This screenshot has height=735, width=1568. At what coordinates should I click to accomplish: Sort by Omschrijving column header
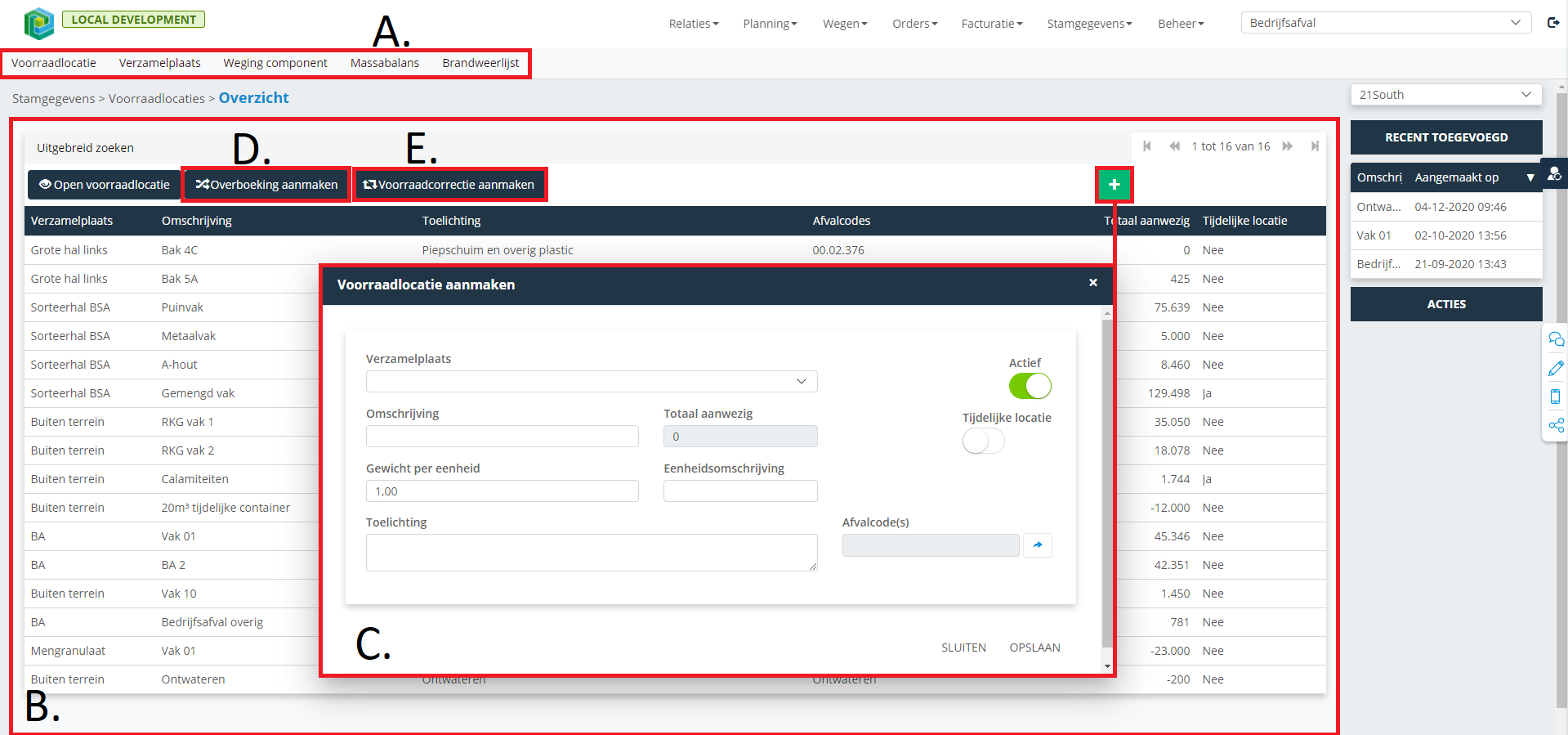[x=197, y=221]
